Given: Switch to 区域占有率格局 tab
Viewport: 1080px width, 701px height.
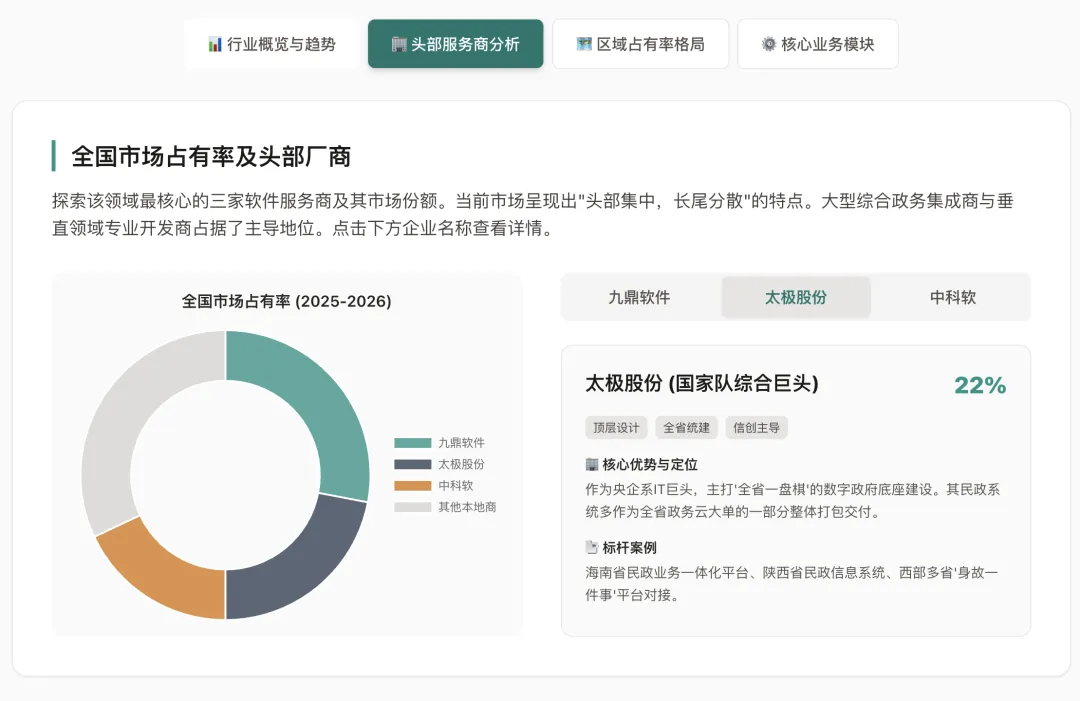Looking at the screenshot, I should [641, 44].
